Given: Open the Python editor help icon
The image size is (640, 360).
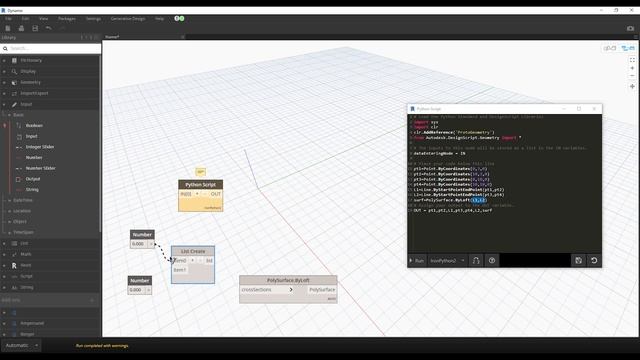Looking at the screenshot, I should pyautogui.click(x=492, y=260).
